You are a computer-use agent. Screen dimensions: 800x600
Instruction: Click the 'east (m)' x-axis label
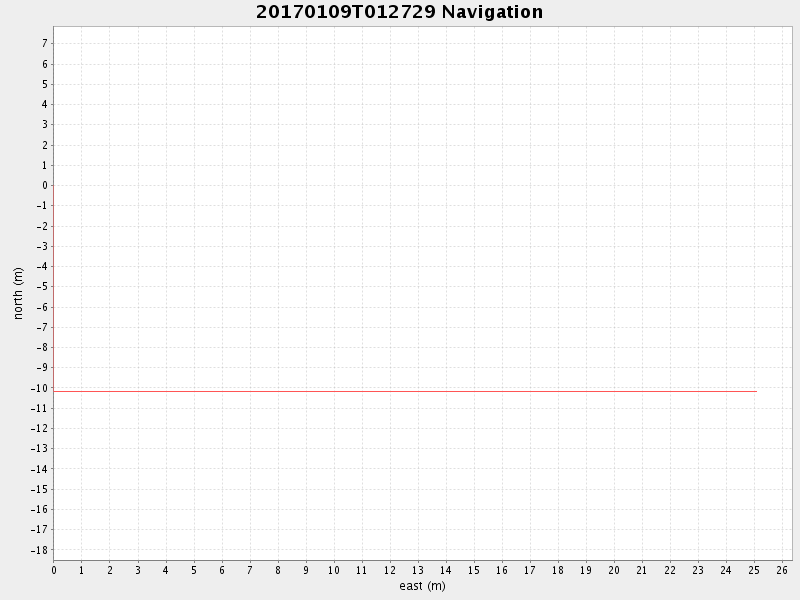[x=422, y=586]
